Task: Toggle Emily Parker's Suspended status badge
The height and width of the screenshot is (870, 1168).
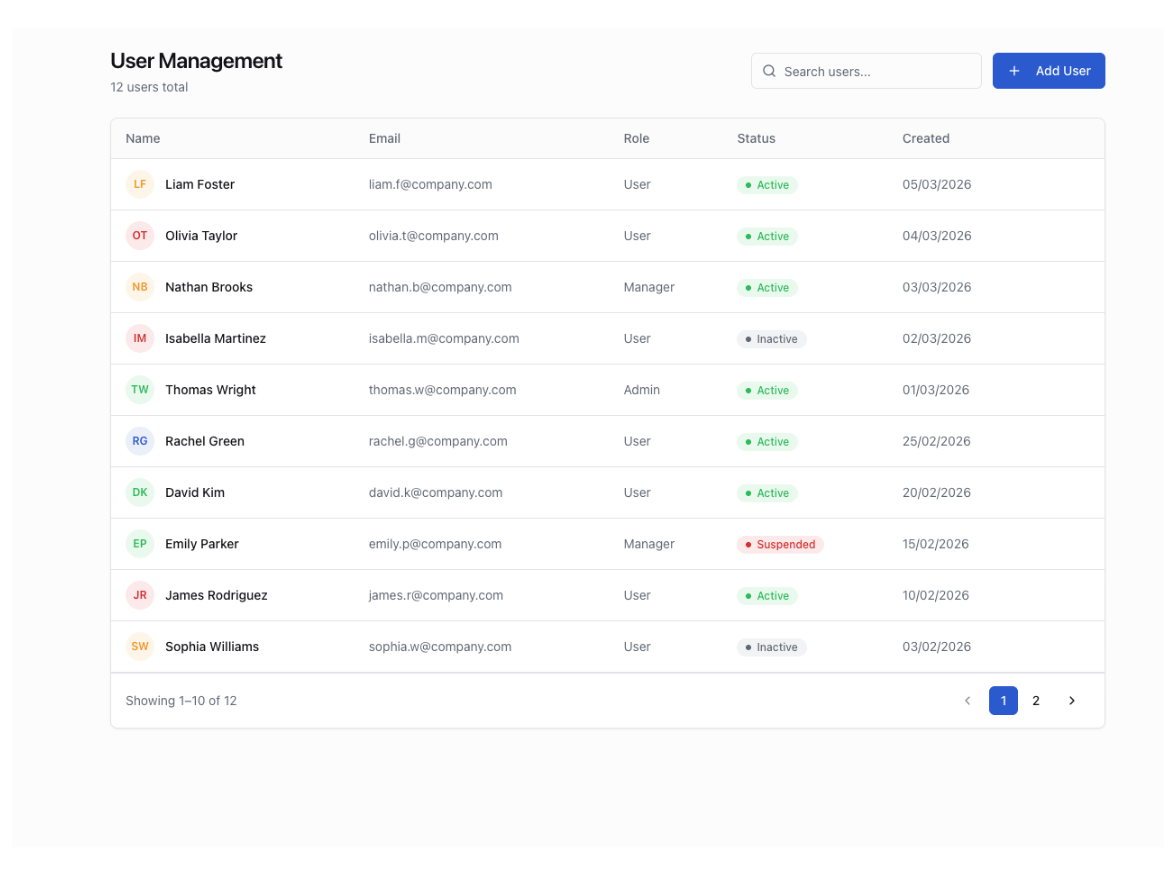Action: coord(780,544)
